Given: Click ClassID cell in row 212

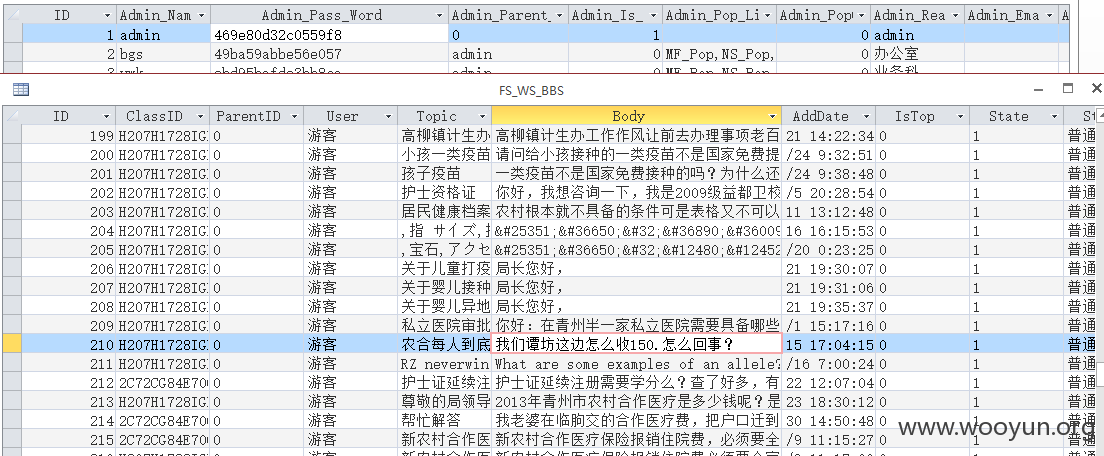Looking at the screenshot, I should (163, 383).
